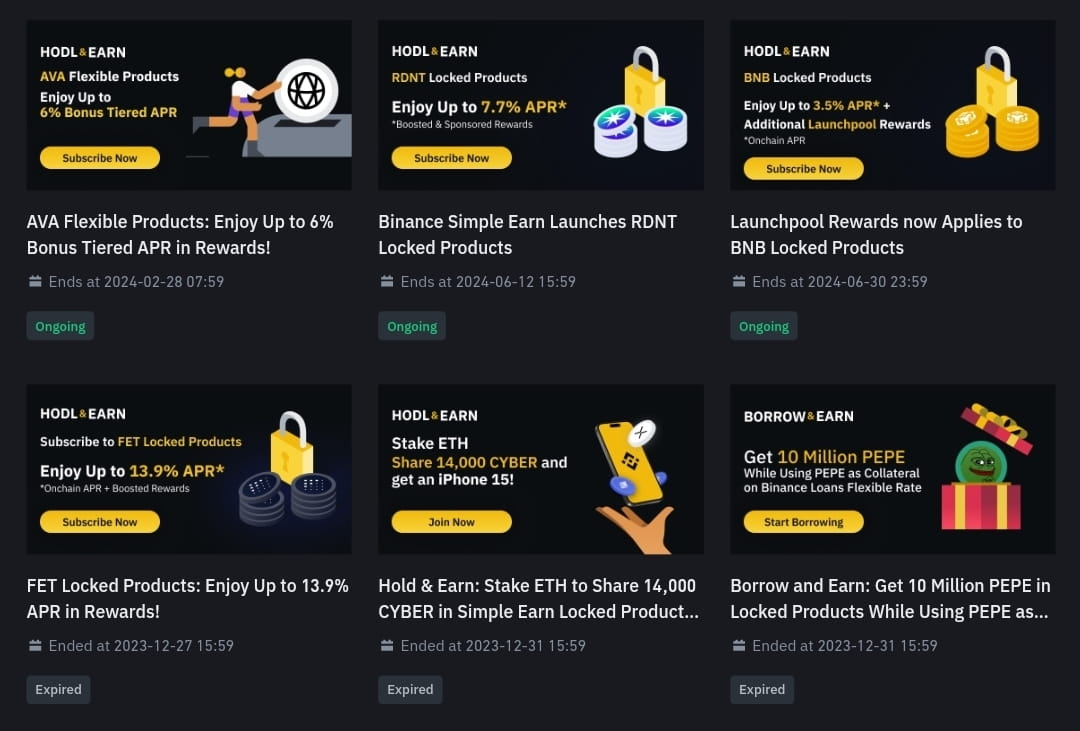
Task: Click the calendar icon on BNB Locked Products card
Action: coord(739,281)
